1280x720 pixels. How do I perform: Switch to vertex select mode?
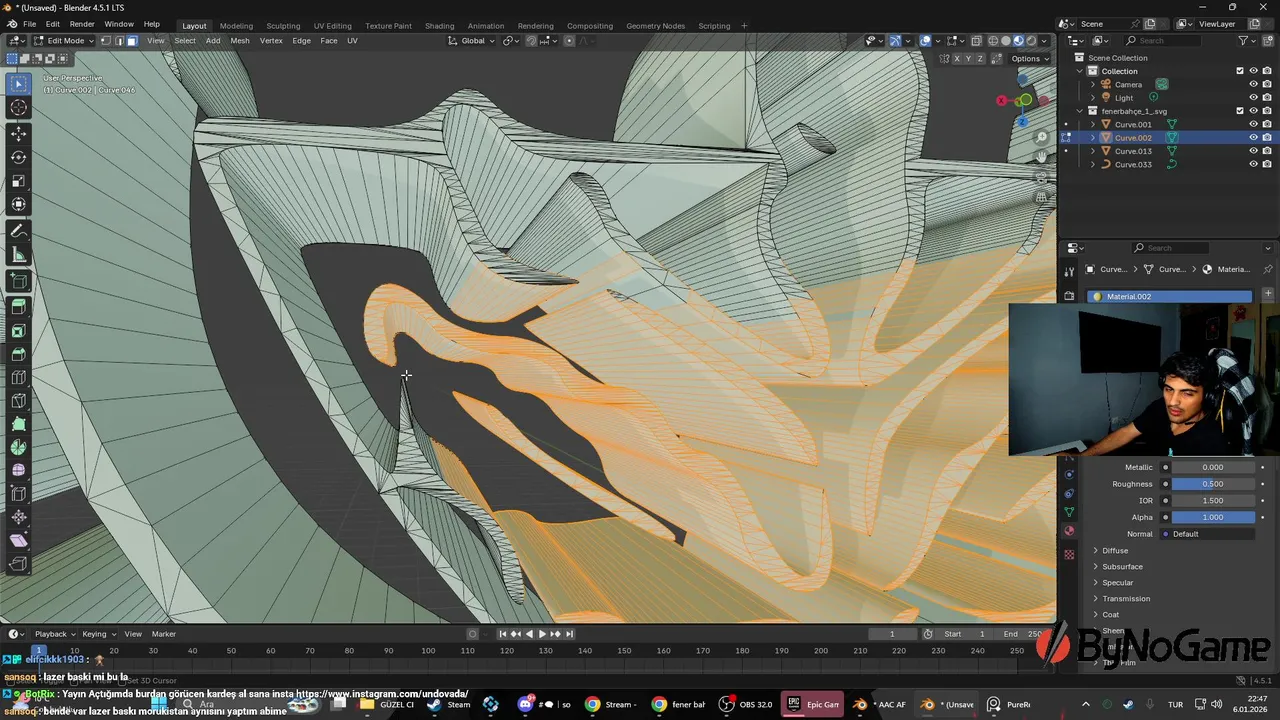click(106, 41)
